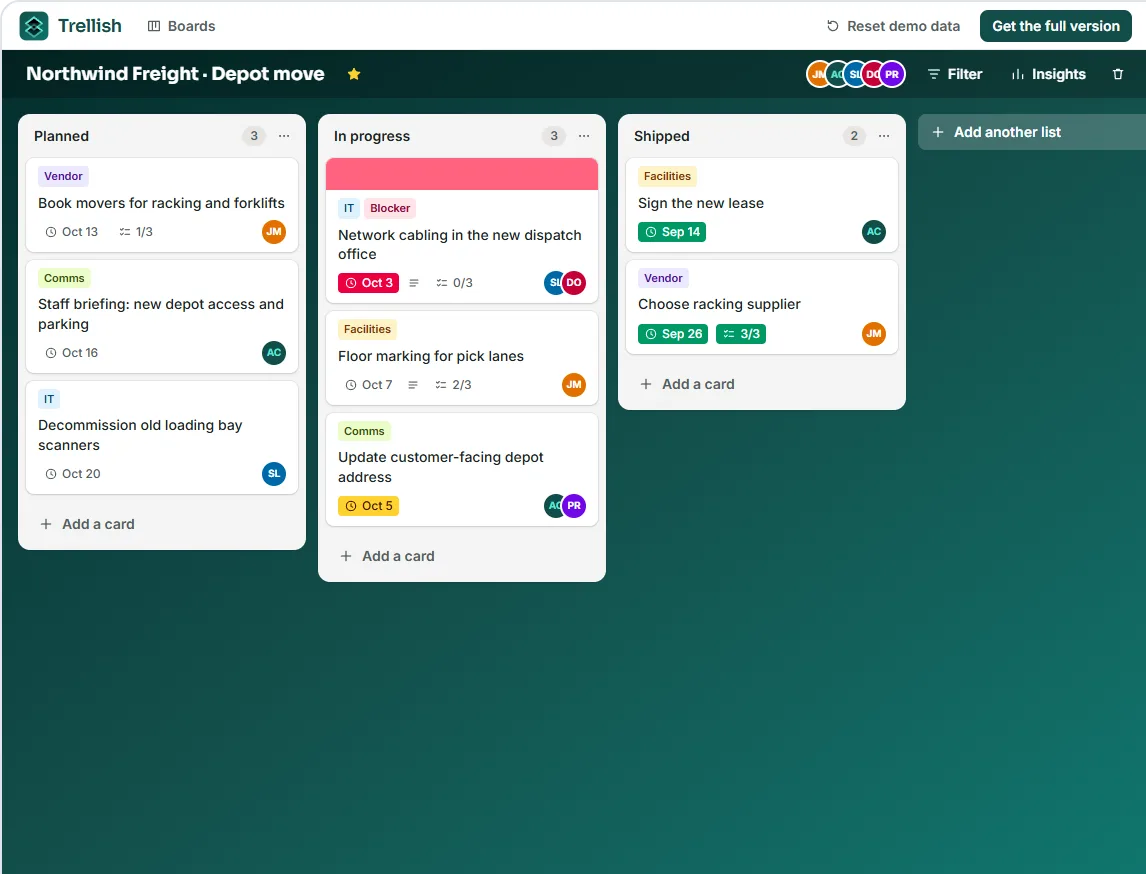Click Add another list
1146x874 pixels.
coord(1031,132)
